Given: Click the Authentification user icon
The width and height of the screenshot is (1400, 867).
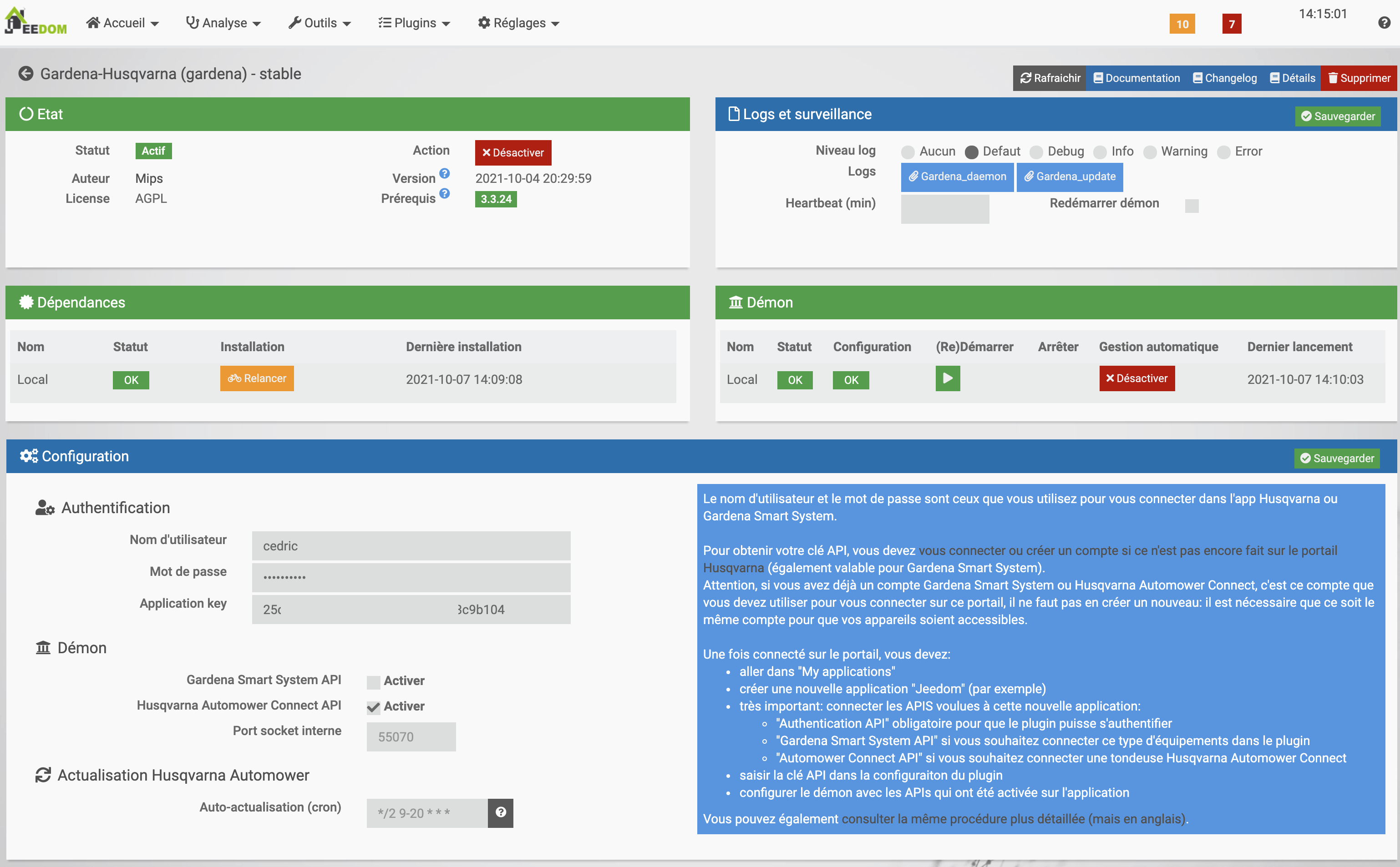Looking at the screenshot, I should 45,508.
